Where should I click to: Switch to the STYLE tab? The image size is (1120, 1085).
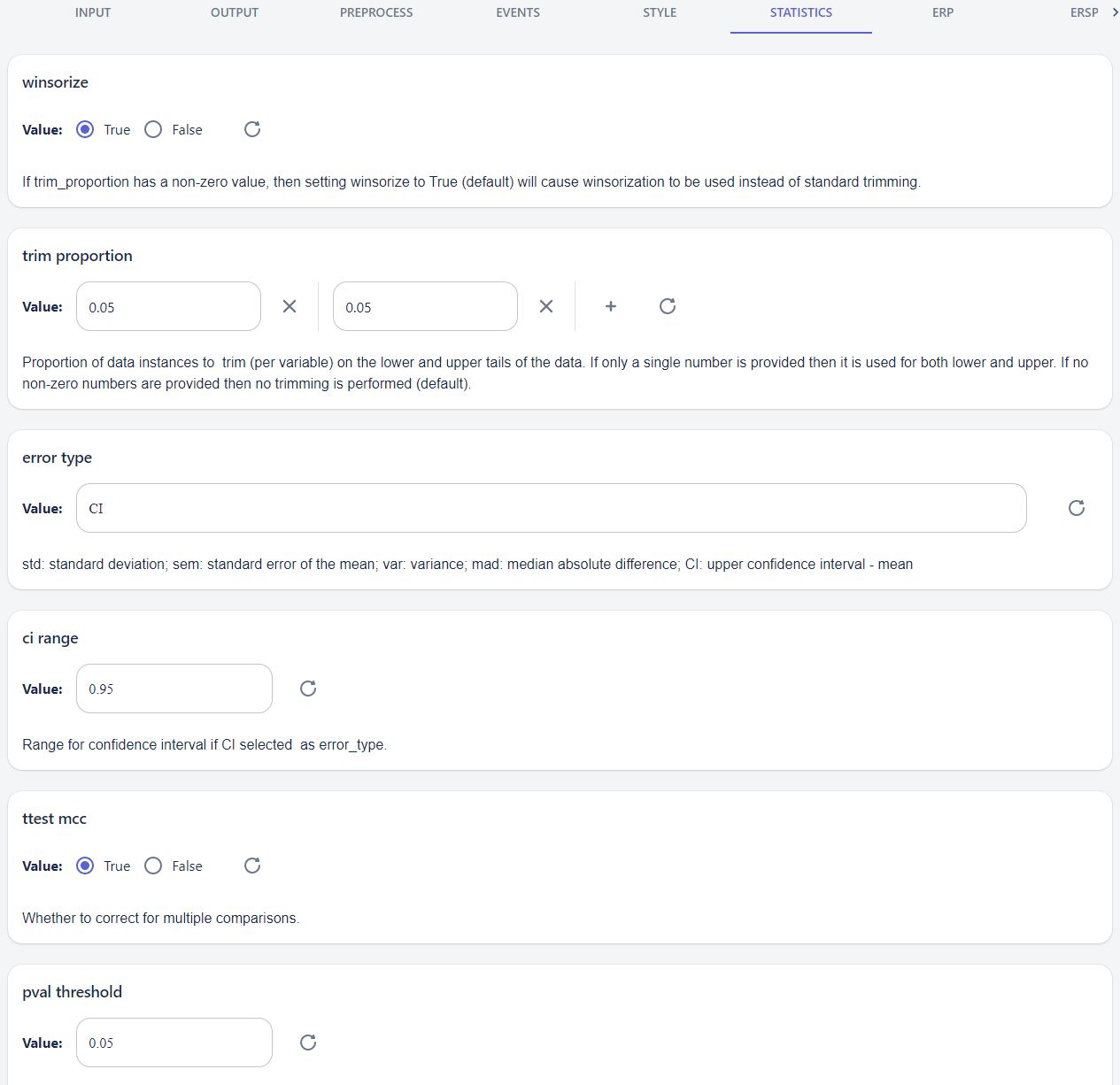(x=660, y=12)
